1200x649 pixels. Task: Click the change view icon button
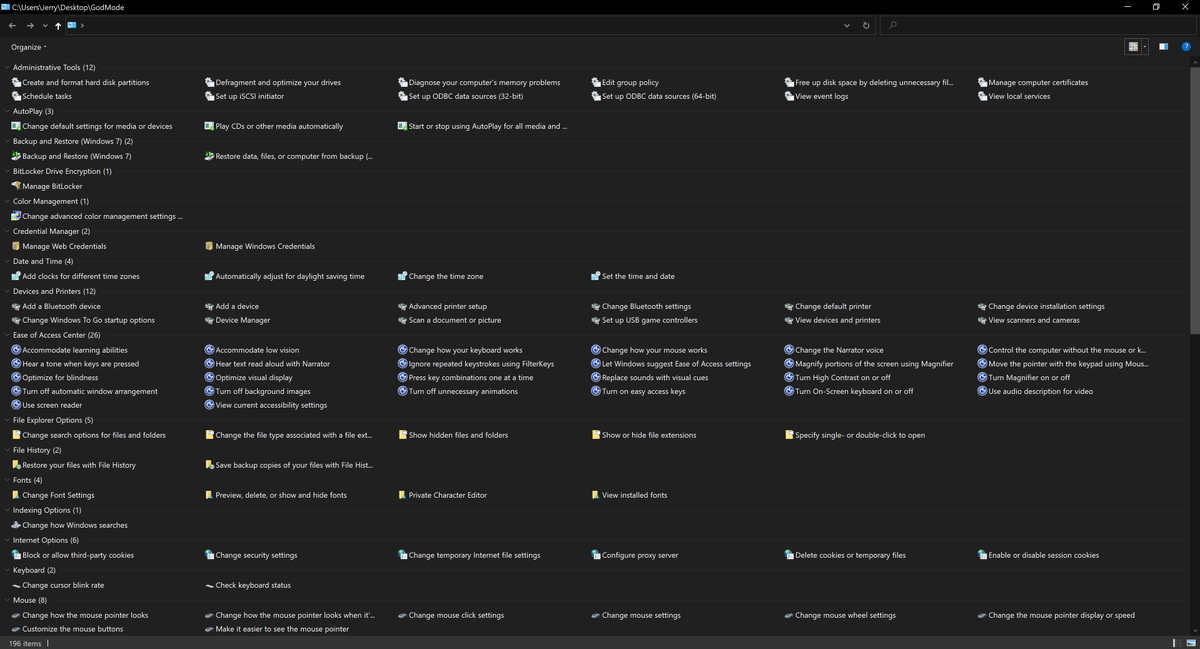(1133, 47)
